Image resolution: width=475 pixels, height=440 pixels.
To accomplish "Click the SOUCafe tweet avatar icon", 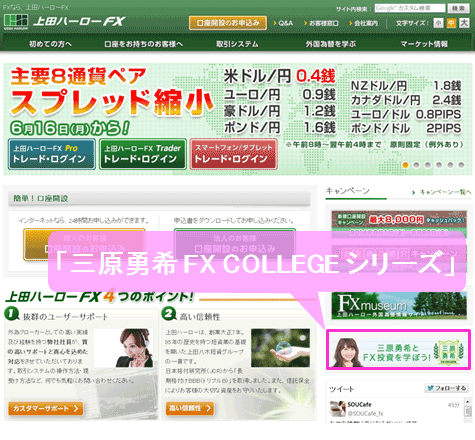I will (x=337, y=409).
